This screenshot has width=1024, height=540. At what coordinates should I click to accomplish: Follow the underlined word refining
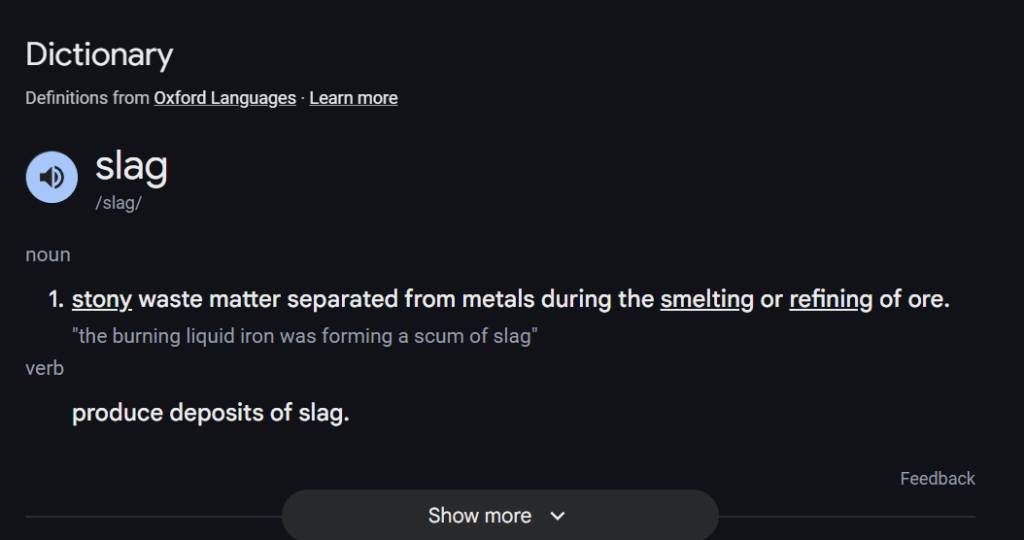pyautogui.click(x=830, y=299)
